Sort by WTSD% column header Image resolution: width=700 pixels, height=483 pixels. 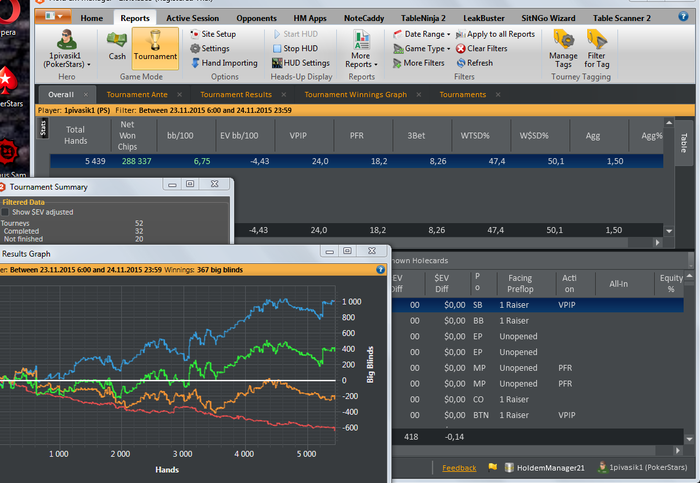pos(475,135)
